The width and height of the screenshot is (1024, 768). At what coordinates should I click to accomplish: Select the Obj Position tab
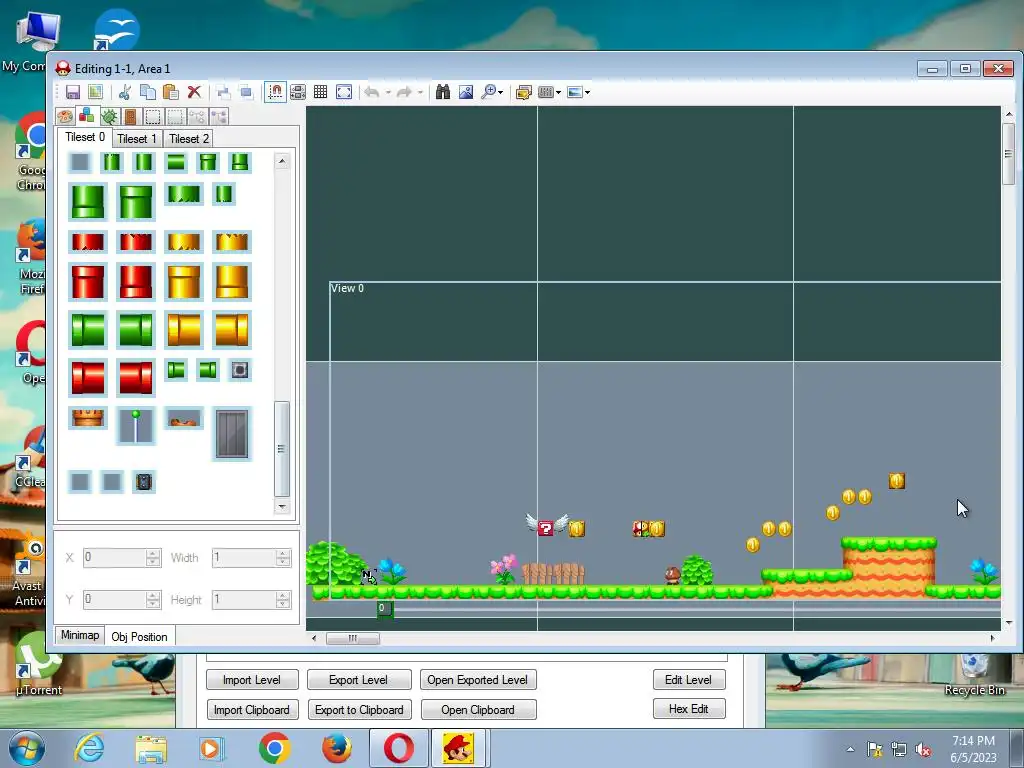tap(139, 636)
